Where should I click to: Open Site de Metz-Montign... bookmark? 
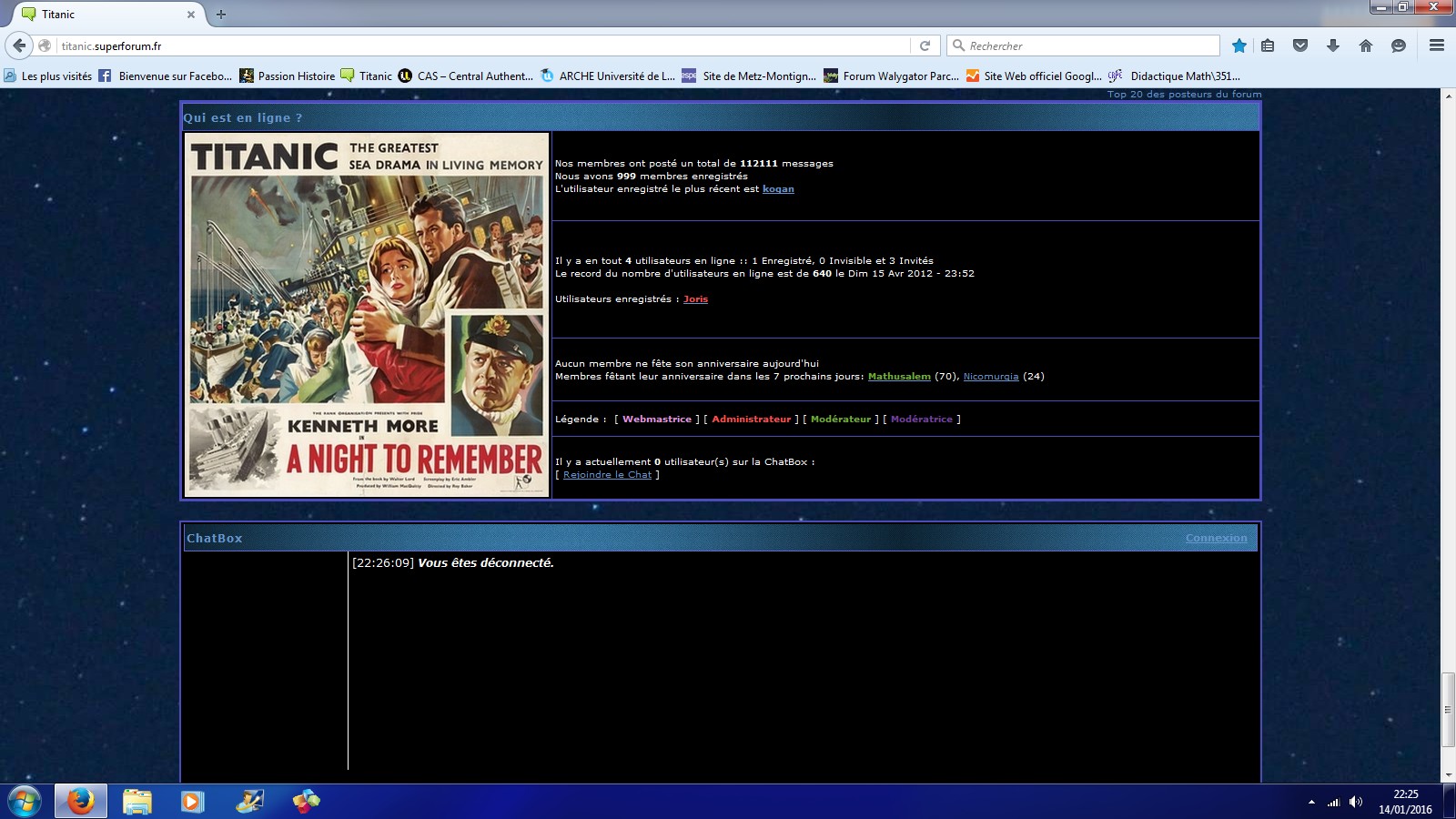tap(749, 76)
